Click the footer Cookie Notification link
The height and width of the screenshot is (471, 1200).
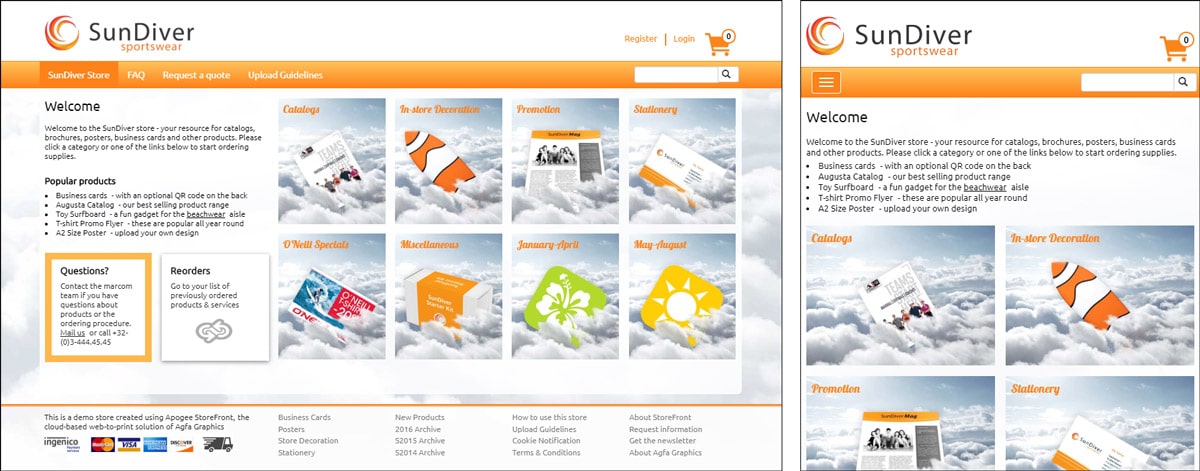point(546,441)
